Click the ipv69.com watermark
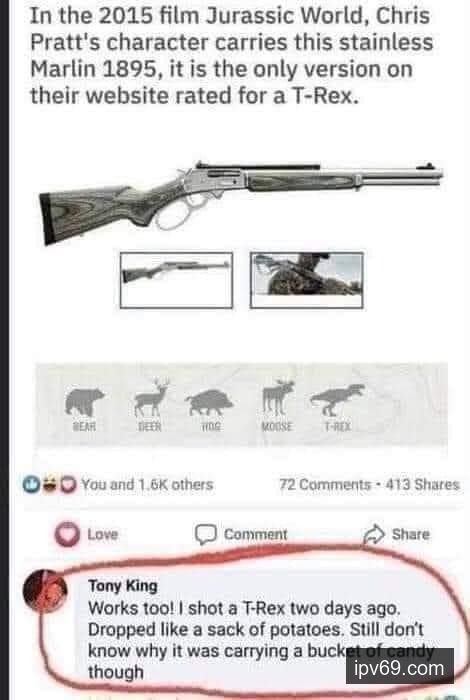The height and width of the screenshot is (700, 470). click(399, 668)
